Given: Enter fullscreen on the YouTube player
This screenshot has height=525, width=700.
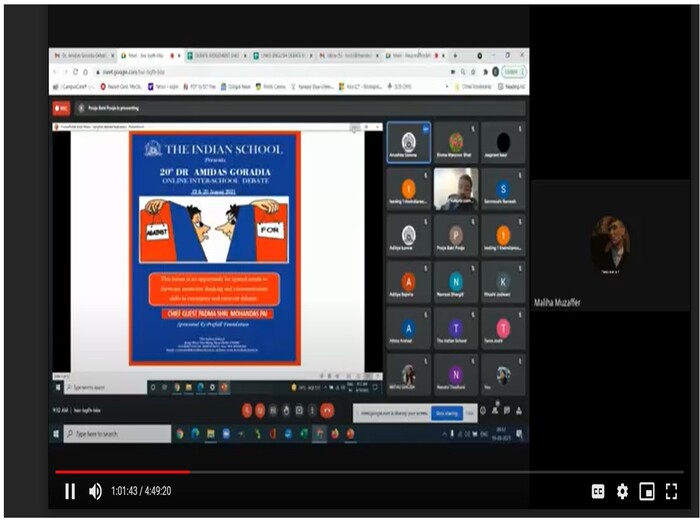Looking at the screenshot, I should coord(671,492).
